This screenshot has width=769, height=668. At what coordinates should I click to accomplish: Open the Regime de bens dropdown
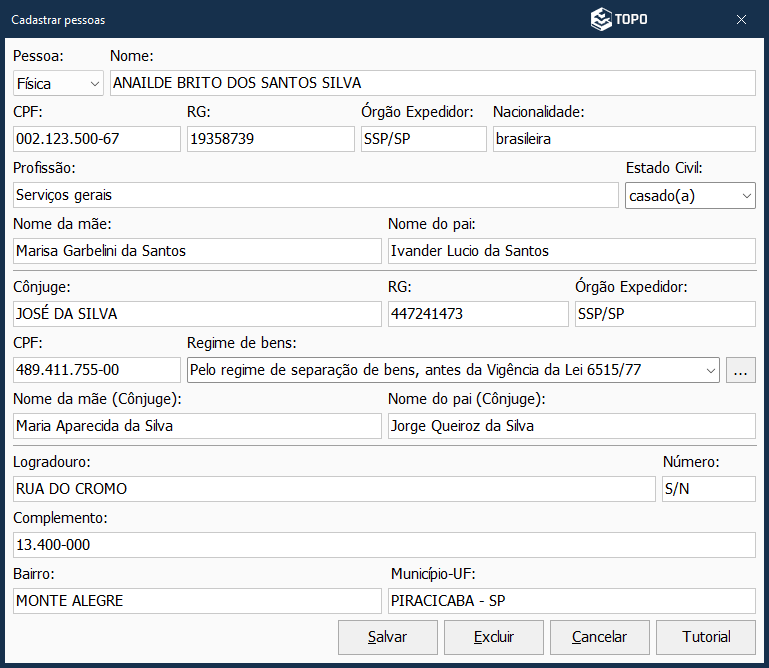click(x=453, y=370)
